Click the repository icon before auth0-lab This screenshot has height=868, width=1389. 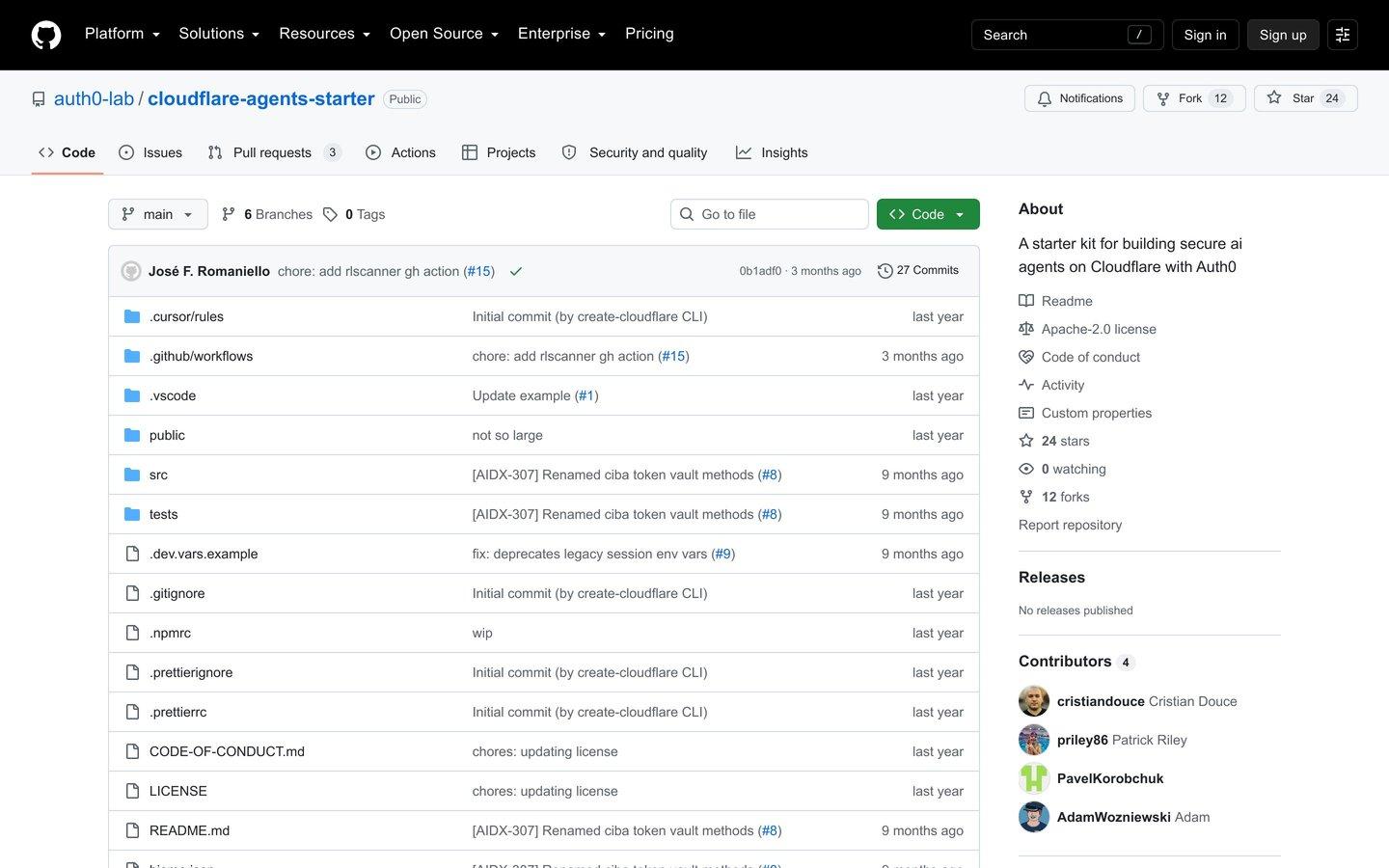tap(39, 99)
